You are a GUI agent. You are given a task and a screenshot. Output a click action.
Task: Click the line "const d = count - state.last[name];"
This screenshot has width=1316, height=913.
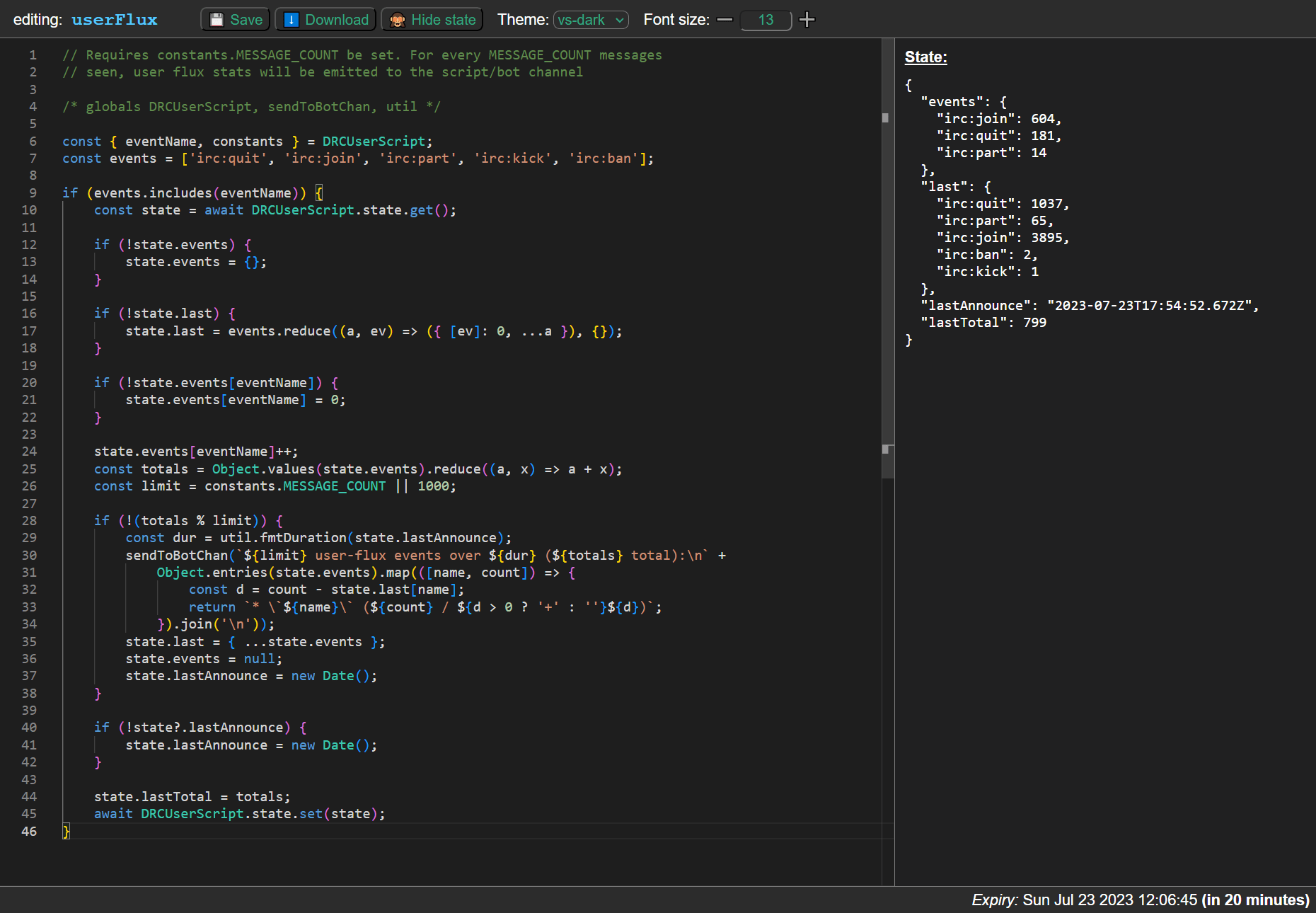326,590
